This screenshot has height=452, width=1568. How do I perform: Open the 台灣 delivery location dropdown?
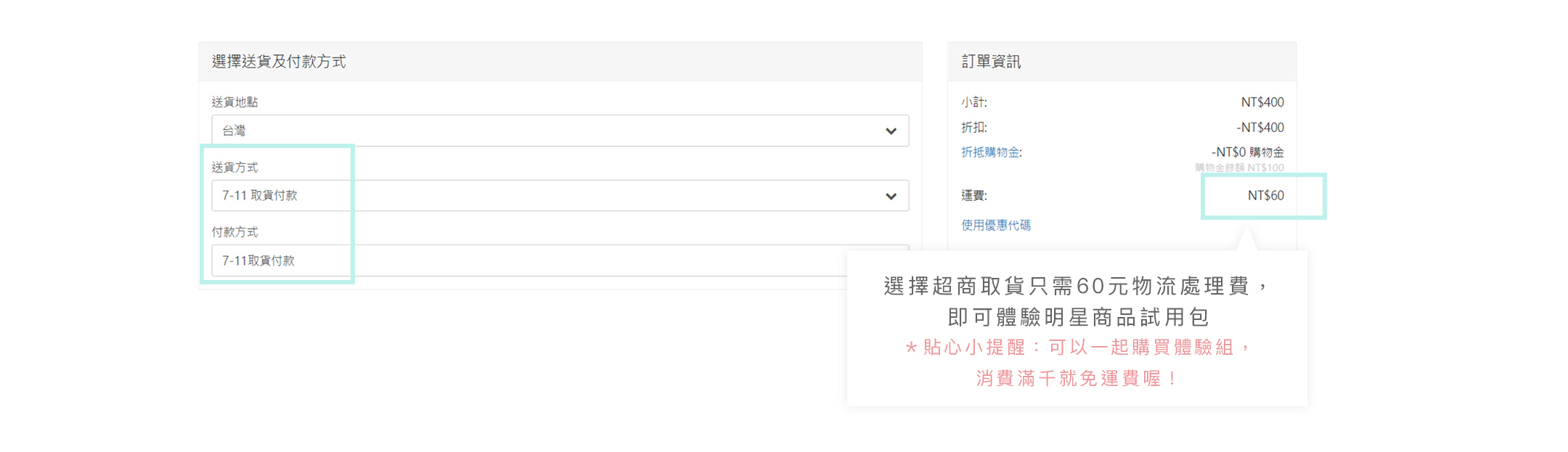pos(552,131)
